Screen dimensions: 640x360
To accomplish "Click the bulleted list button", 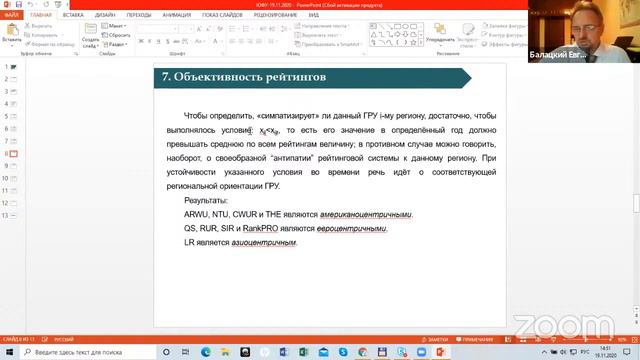I will (233, 29).
